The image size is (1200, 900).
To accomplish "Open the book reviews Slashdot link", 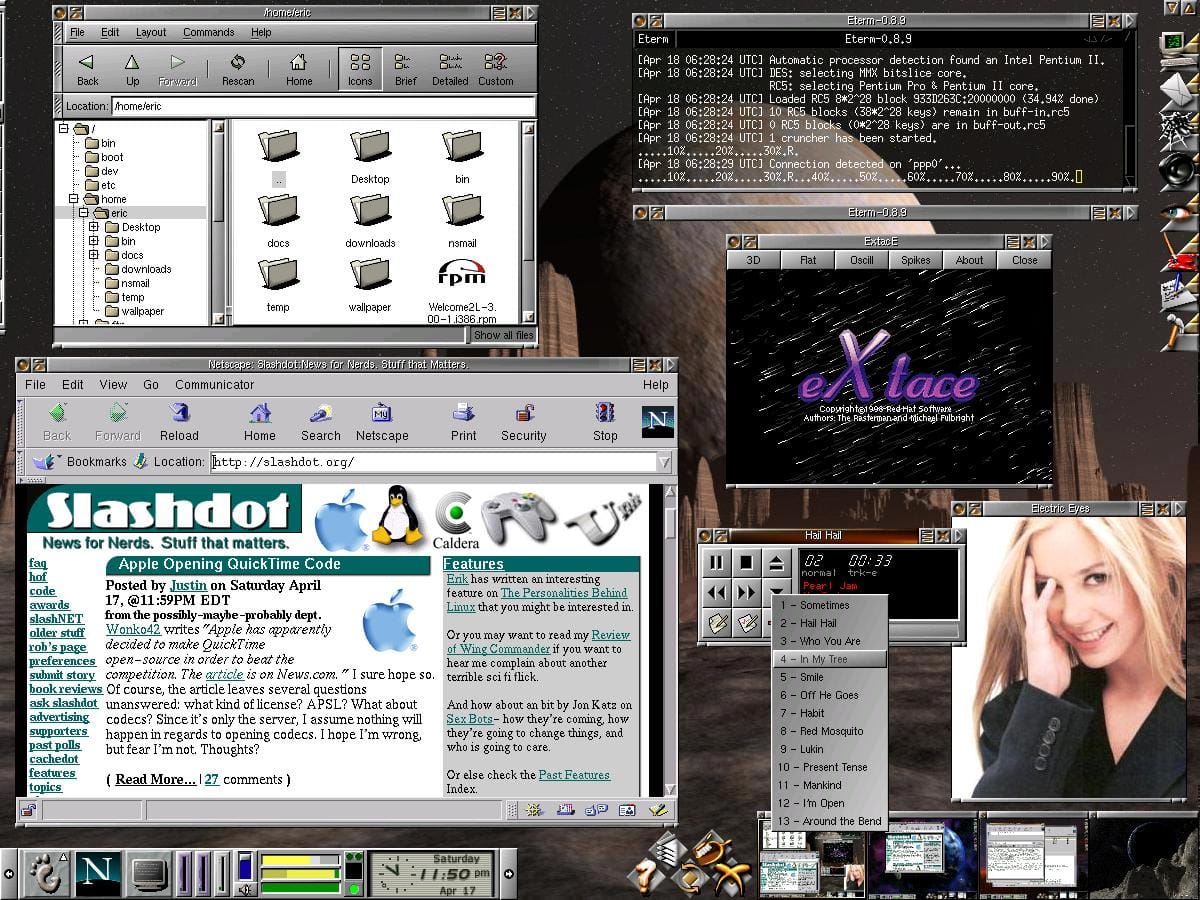I will coord(66,689).
